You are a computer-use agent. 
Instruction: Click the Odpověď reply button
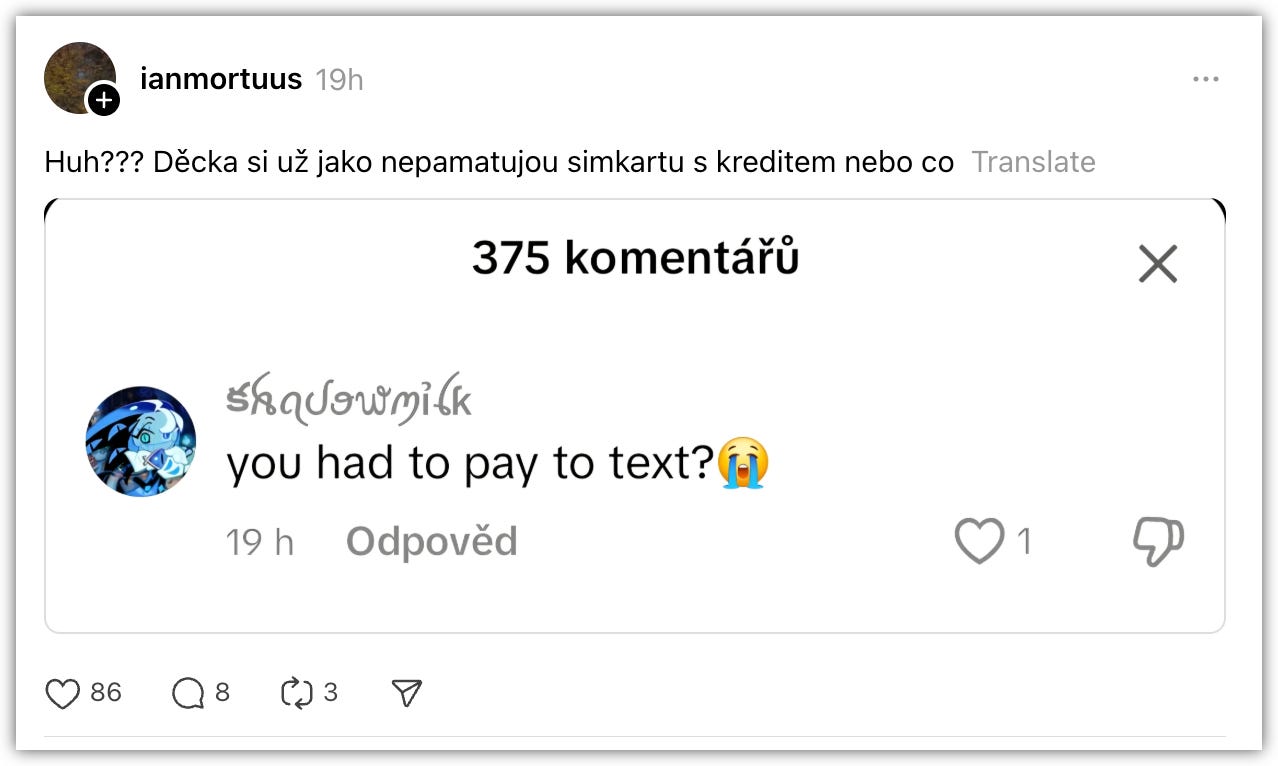[432, 542]
